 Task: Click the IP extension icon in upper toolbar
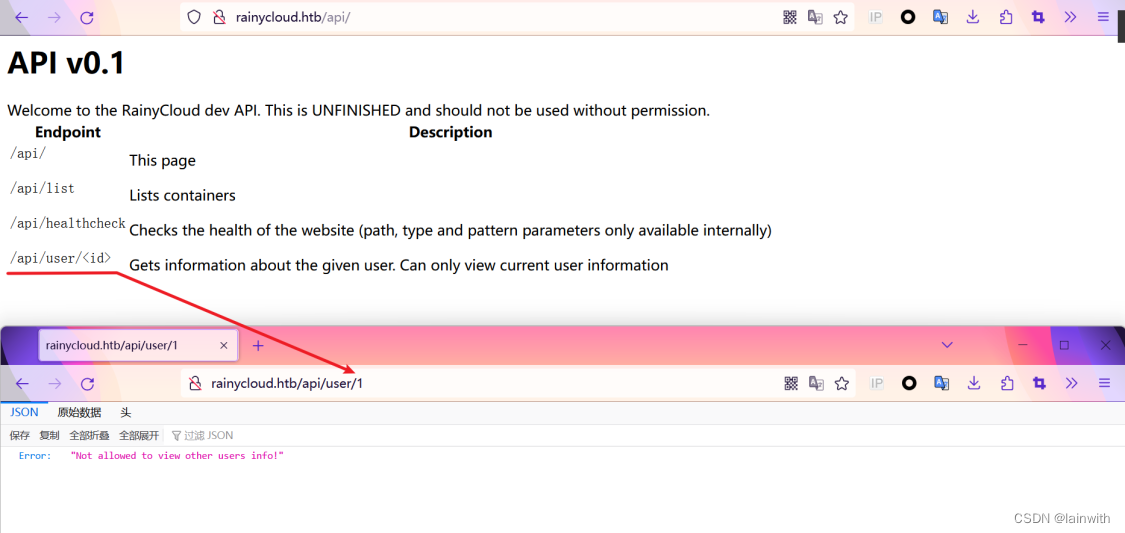click(875, 18)
